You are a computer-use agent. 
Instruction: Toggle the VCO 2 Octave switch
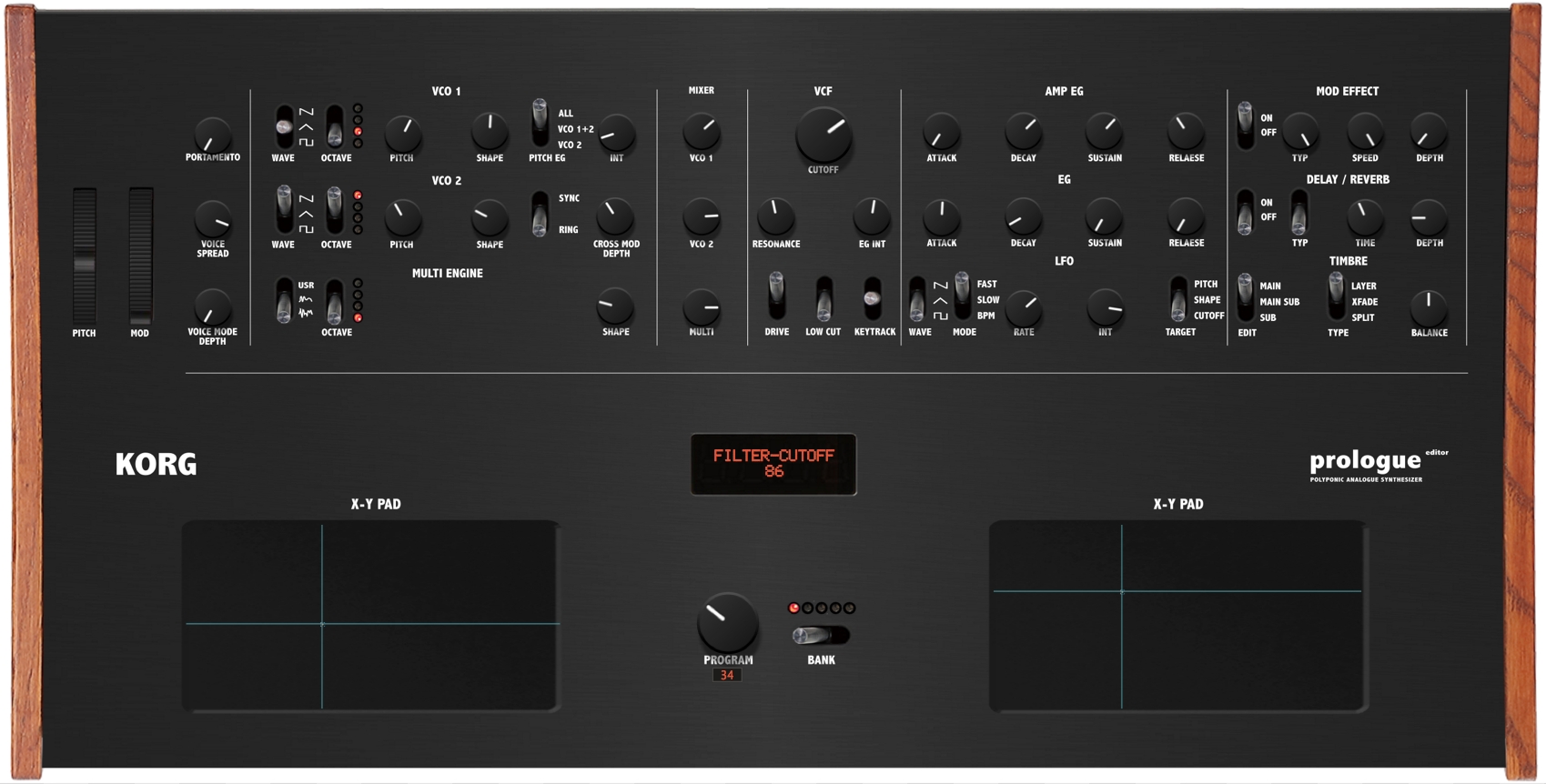335,210
